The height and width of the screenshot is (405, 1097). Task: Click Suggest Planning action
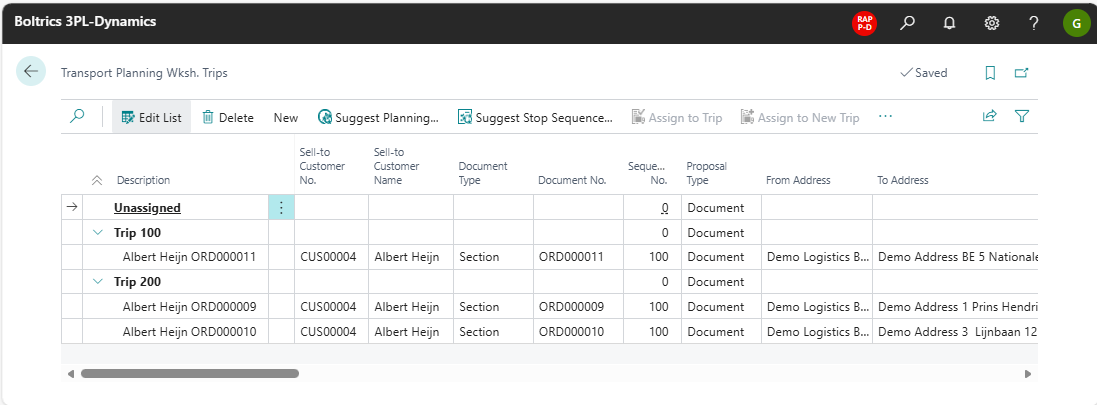(378, 117)
